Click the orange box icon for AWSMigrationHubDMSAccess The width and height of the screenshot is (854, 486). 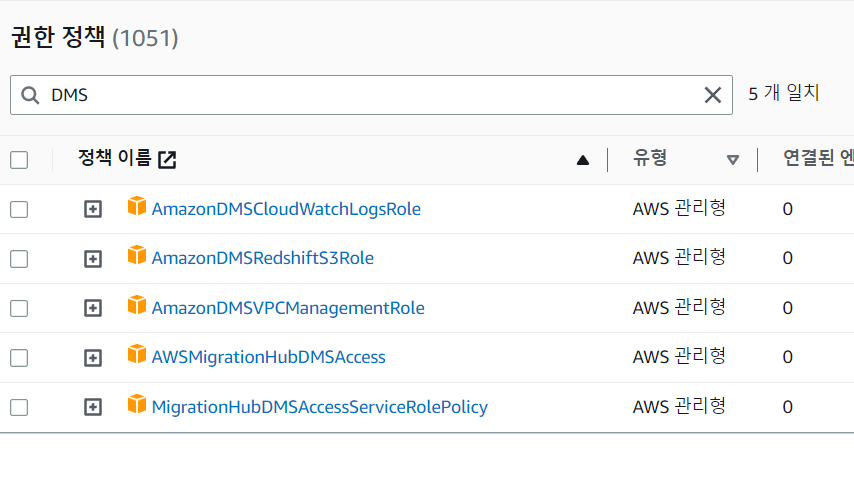(x=137, y=354)
